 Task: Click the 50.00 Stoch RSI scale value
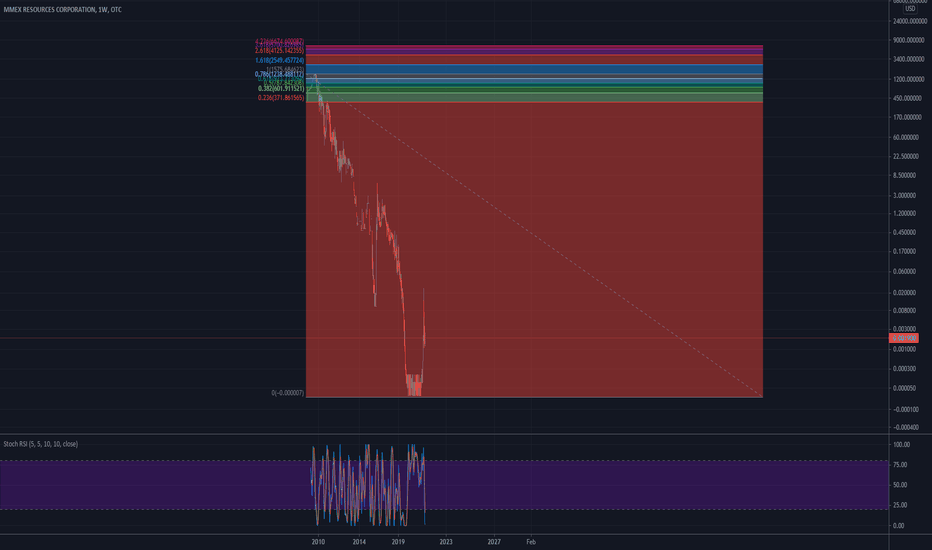tap(900, 485)
